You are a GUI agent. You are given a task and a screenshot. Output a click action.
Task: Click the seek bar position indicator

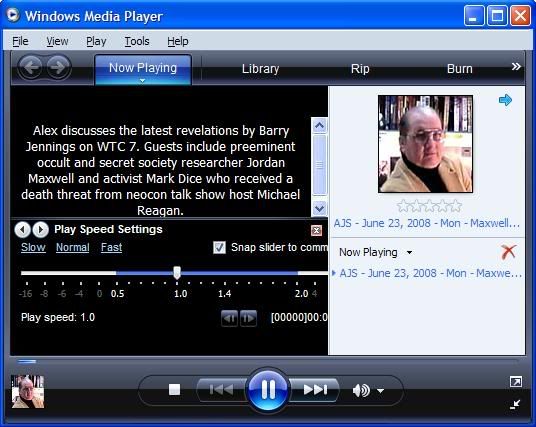[x=27, y=361]
